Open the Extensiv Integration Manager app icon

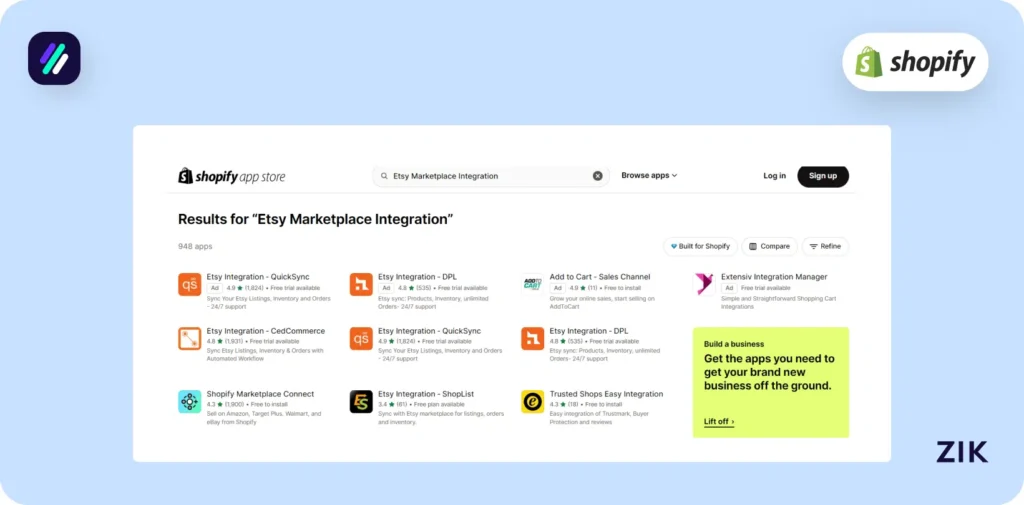pos(705,284)
